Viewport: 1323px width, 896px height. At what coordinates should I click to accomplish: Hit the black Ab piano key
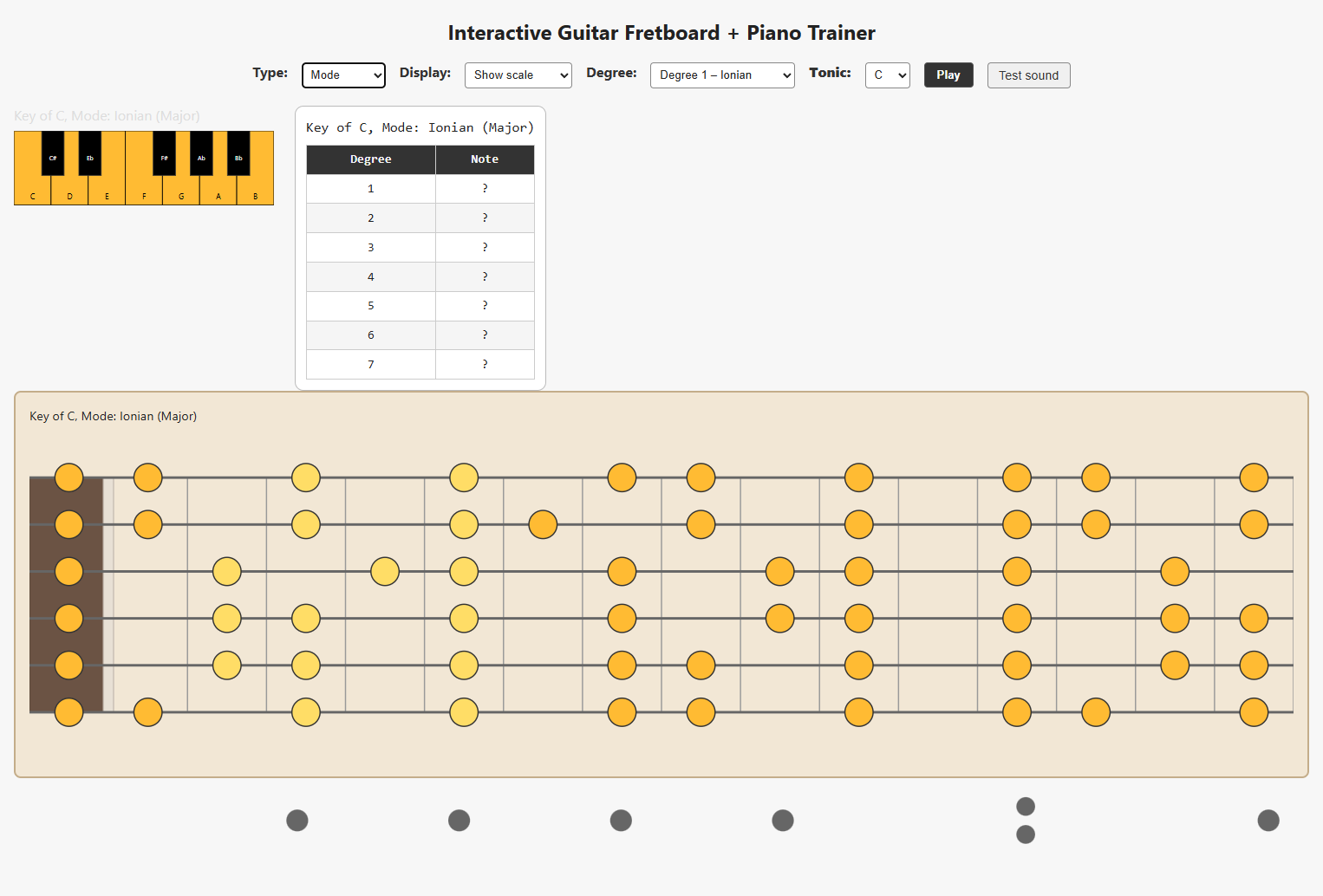coord(201,153)
